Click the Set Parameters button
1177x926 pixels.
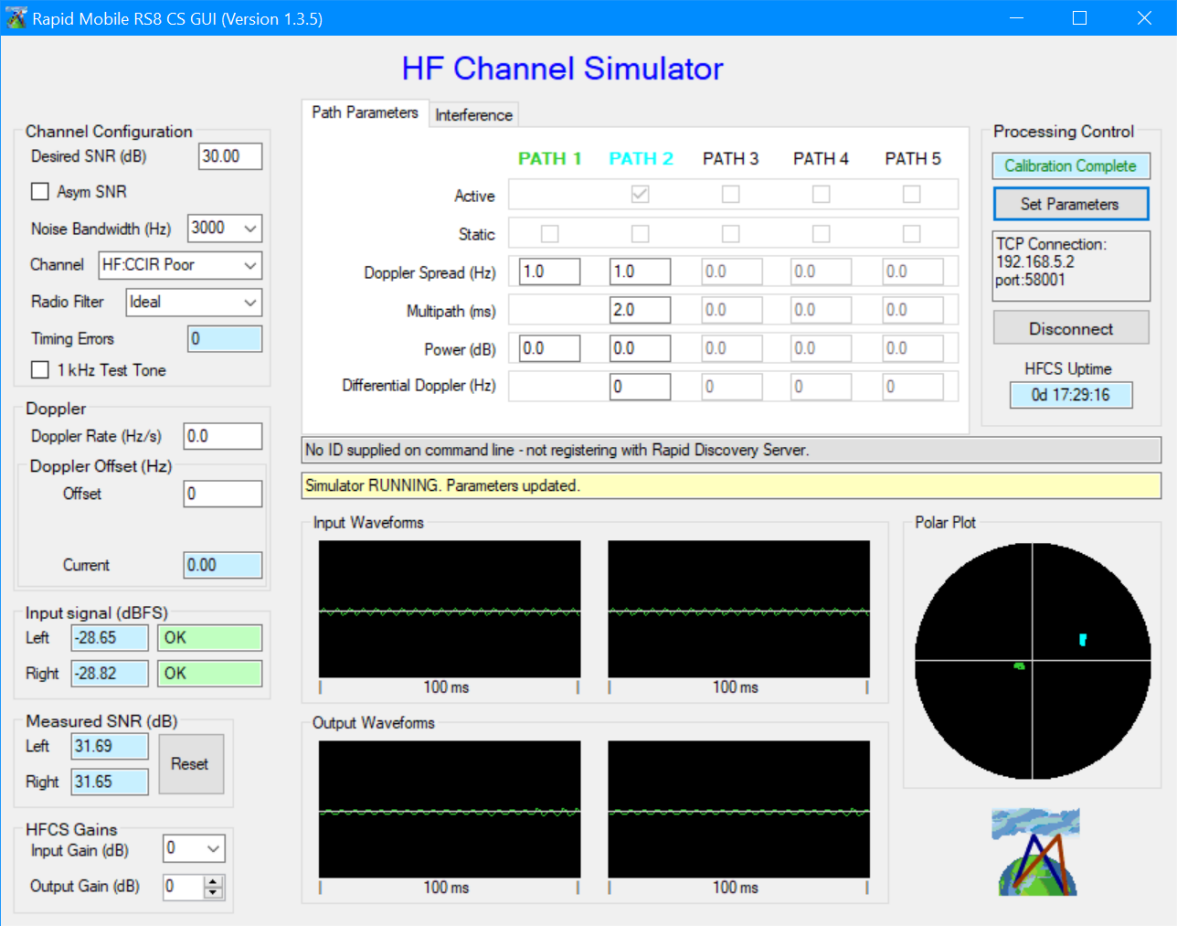tap(1070, 204)
